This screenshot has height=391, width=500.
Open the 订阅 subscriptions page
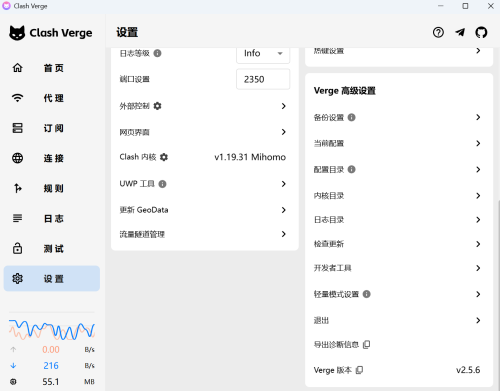[52, 128]
